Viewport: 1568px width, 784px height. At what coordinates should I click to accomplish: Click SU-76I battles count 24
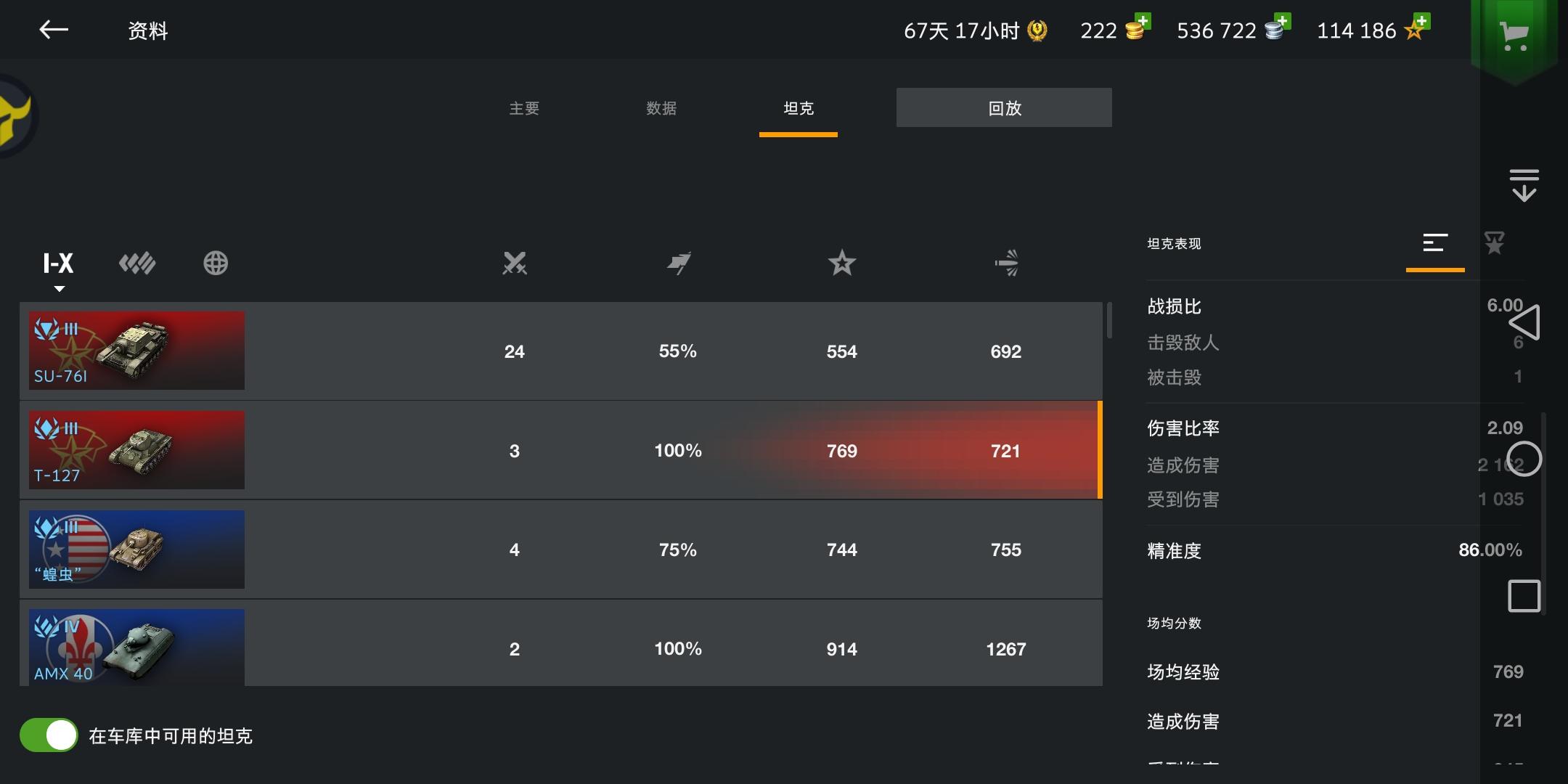click(515, 351)
